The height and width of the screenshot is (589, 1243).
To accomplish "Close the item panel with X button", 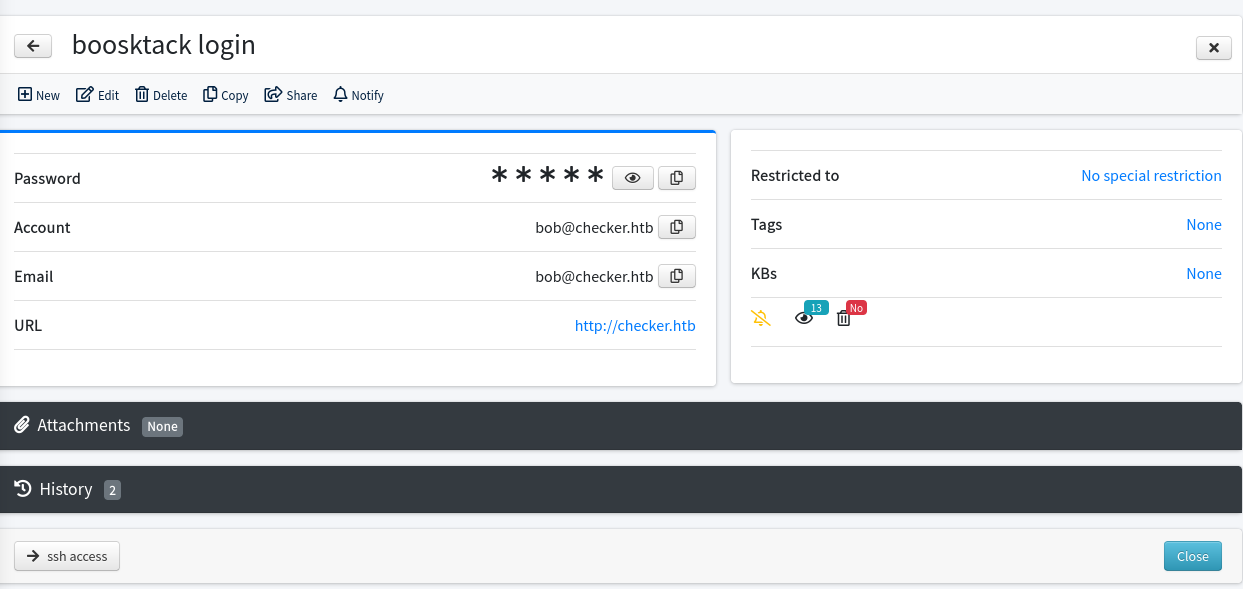I will tap(1213, 47).
